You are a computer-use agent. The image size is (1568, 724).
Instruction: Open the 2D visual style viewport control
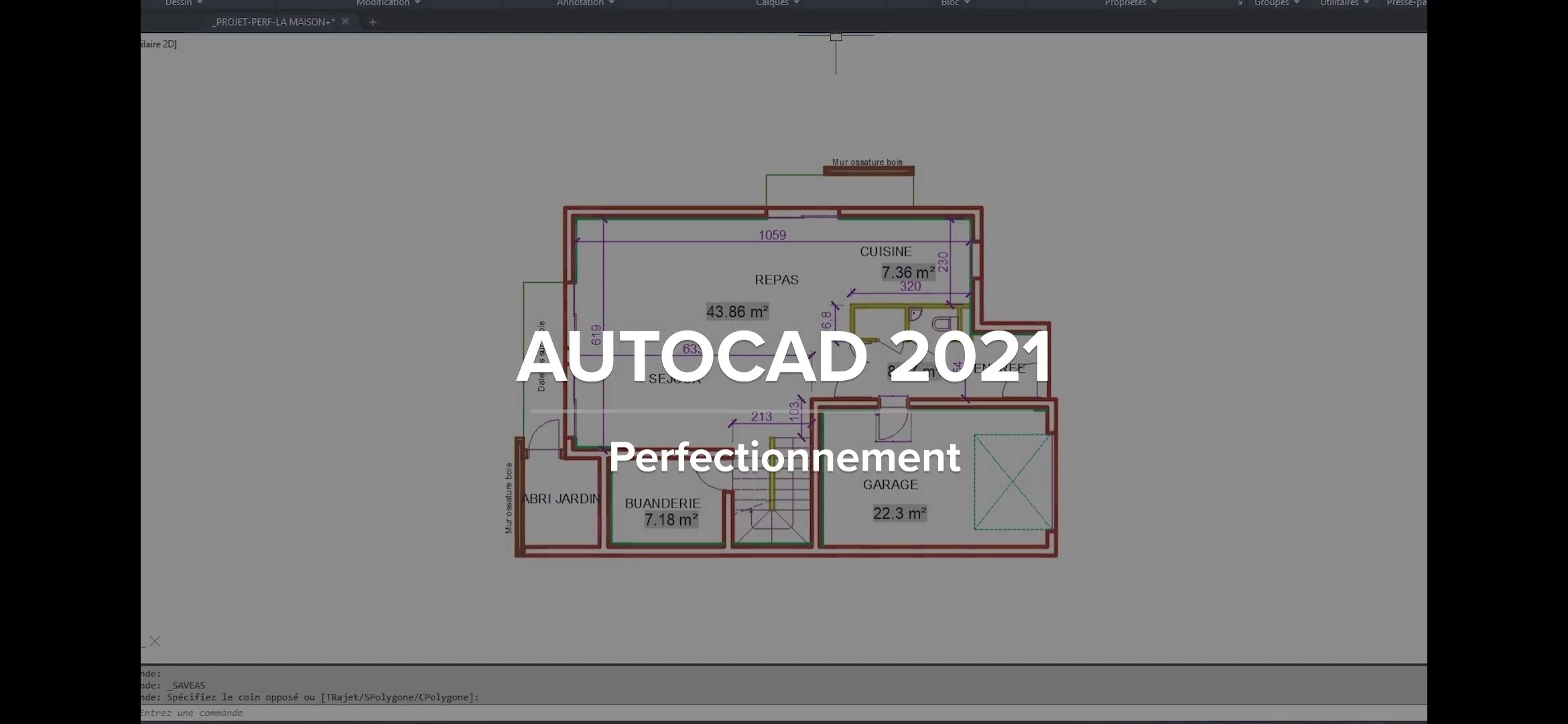pyautogui.click(x=159, y=44)
